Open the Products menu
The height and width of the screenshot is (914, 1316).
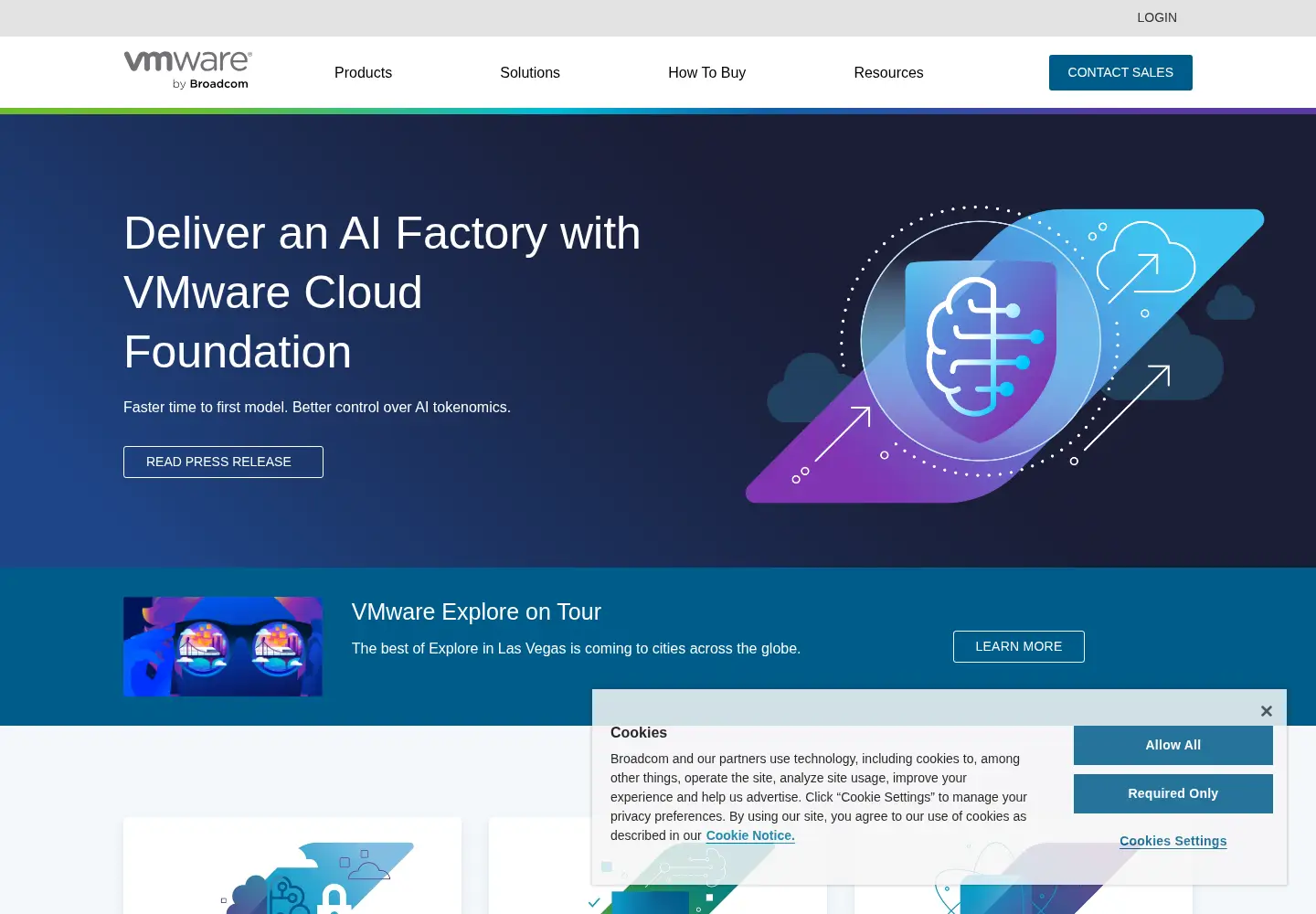pyautogui.click(x=363, y=73)
